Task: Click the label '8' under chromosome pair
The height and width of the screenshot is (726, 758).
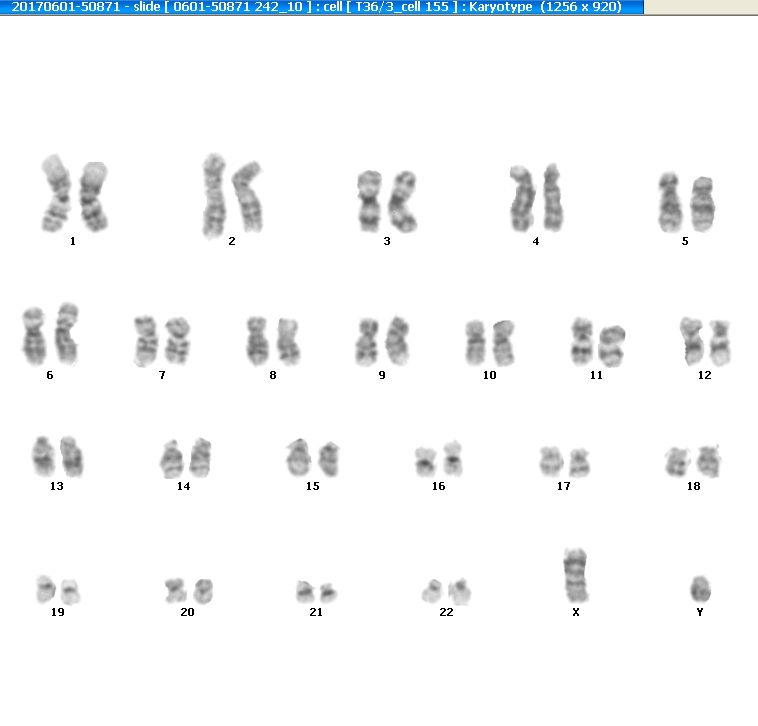Action: point(273,375)
